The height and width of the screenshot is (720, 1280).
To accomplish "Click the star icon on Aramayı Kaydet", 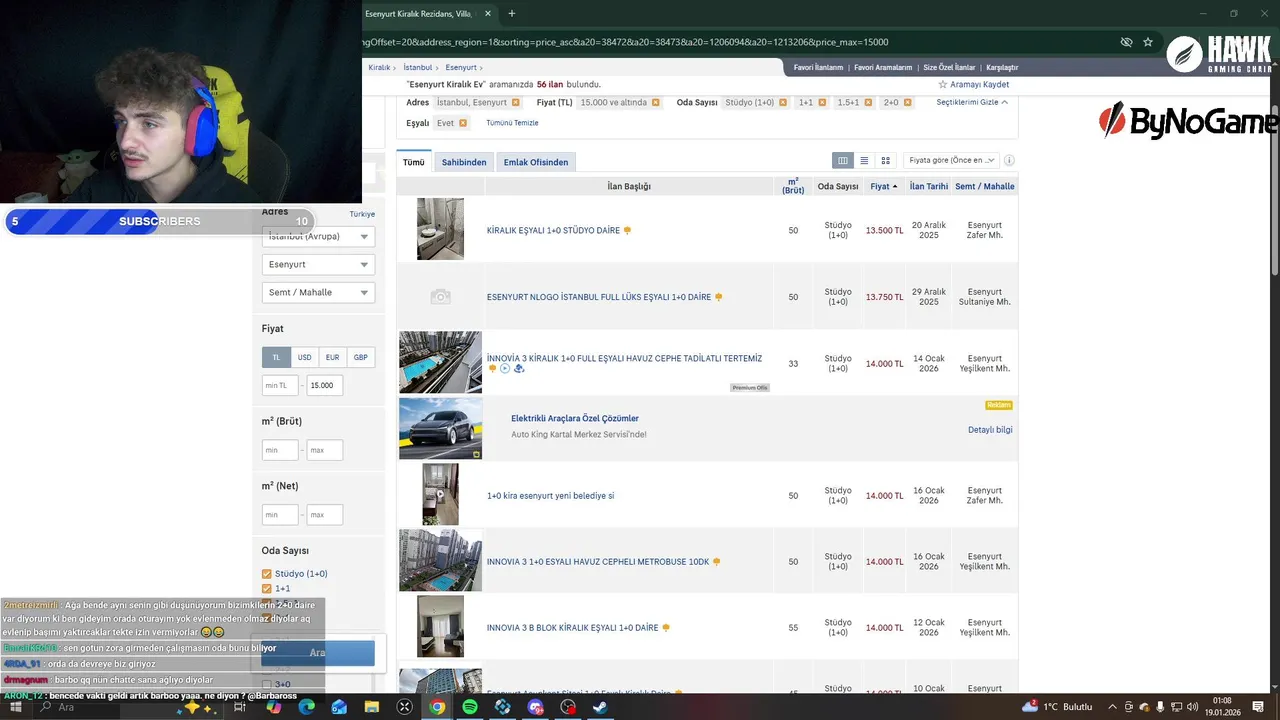I will coord(943,85).
